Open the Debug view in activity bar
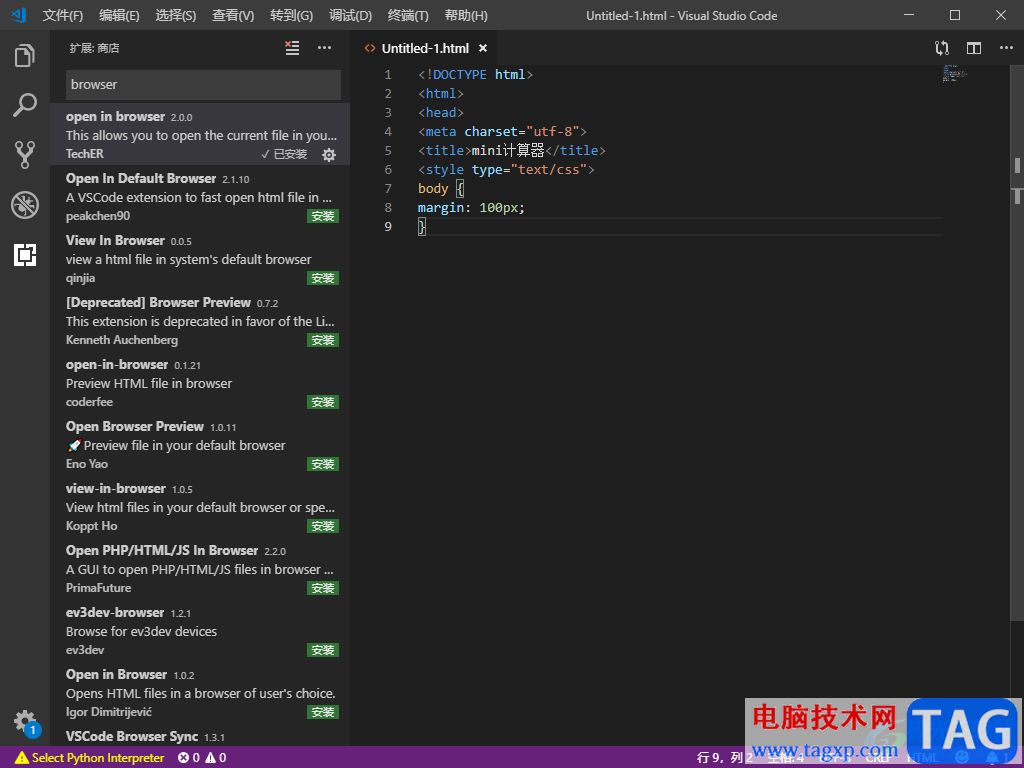The height and width of the screenshot is (768, 1024). [25, 205]
